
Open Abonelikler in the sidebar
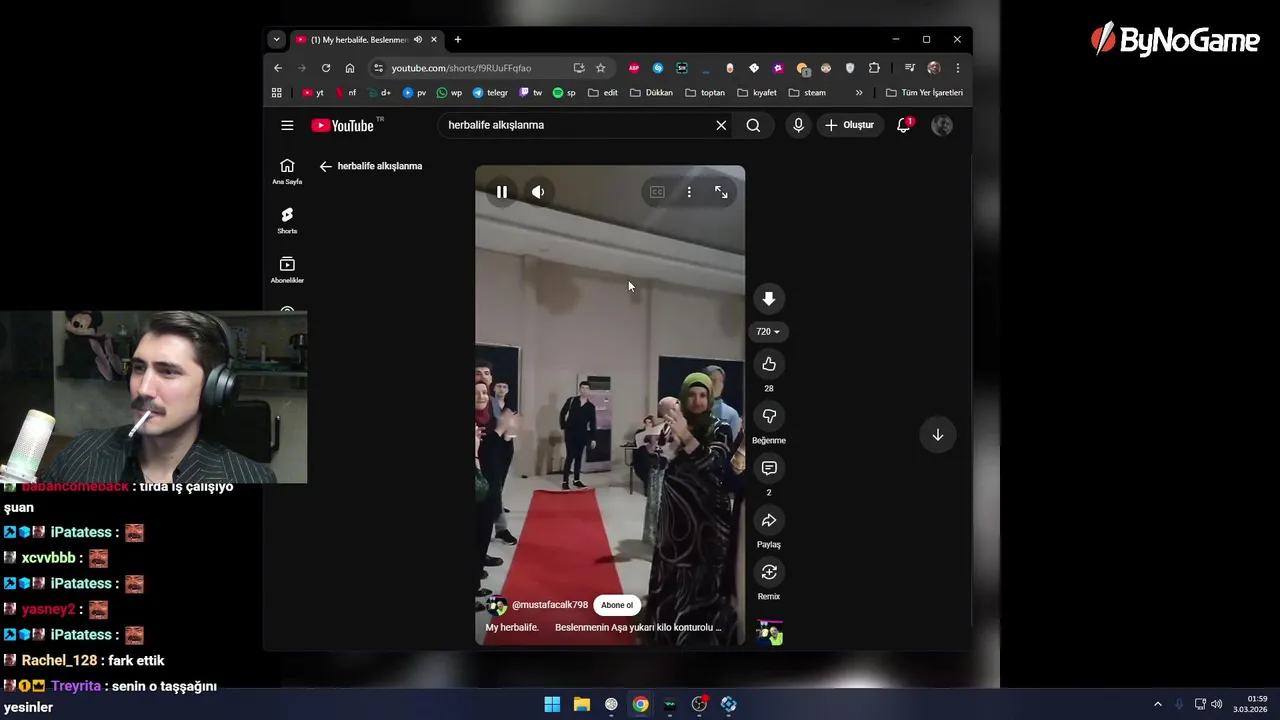tap(287, 270)
